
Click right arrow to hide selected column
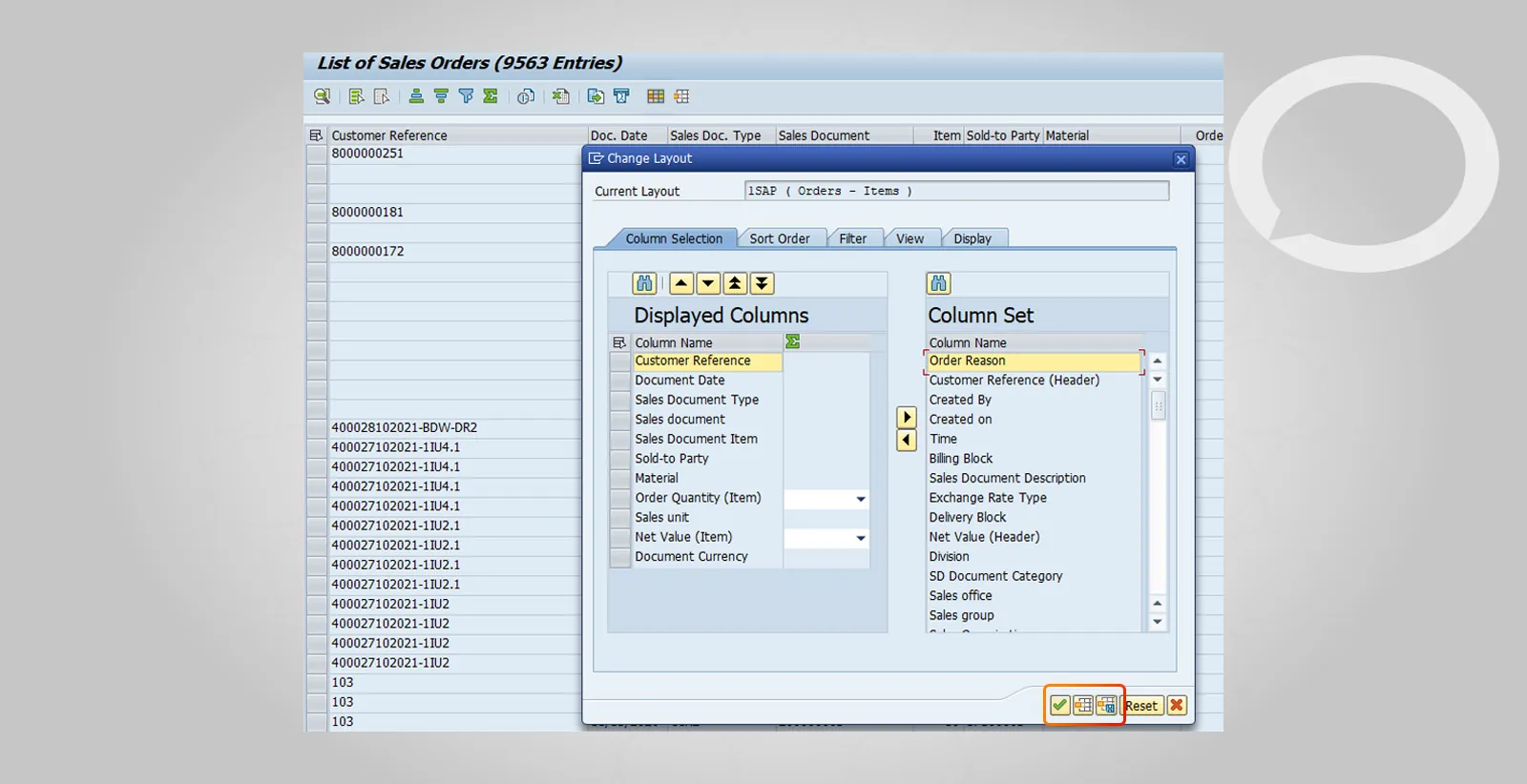click(x=907, y=418)
